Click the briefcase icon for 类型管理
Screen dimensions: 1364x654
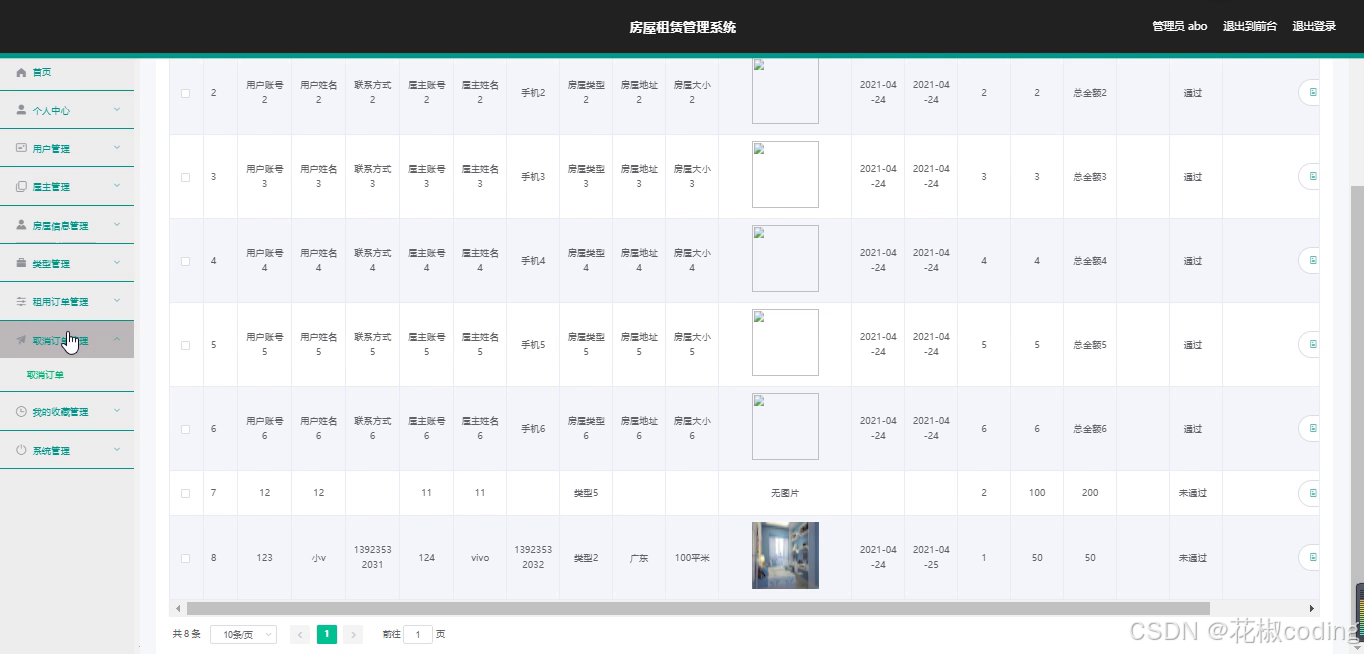21,263
